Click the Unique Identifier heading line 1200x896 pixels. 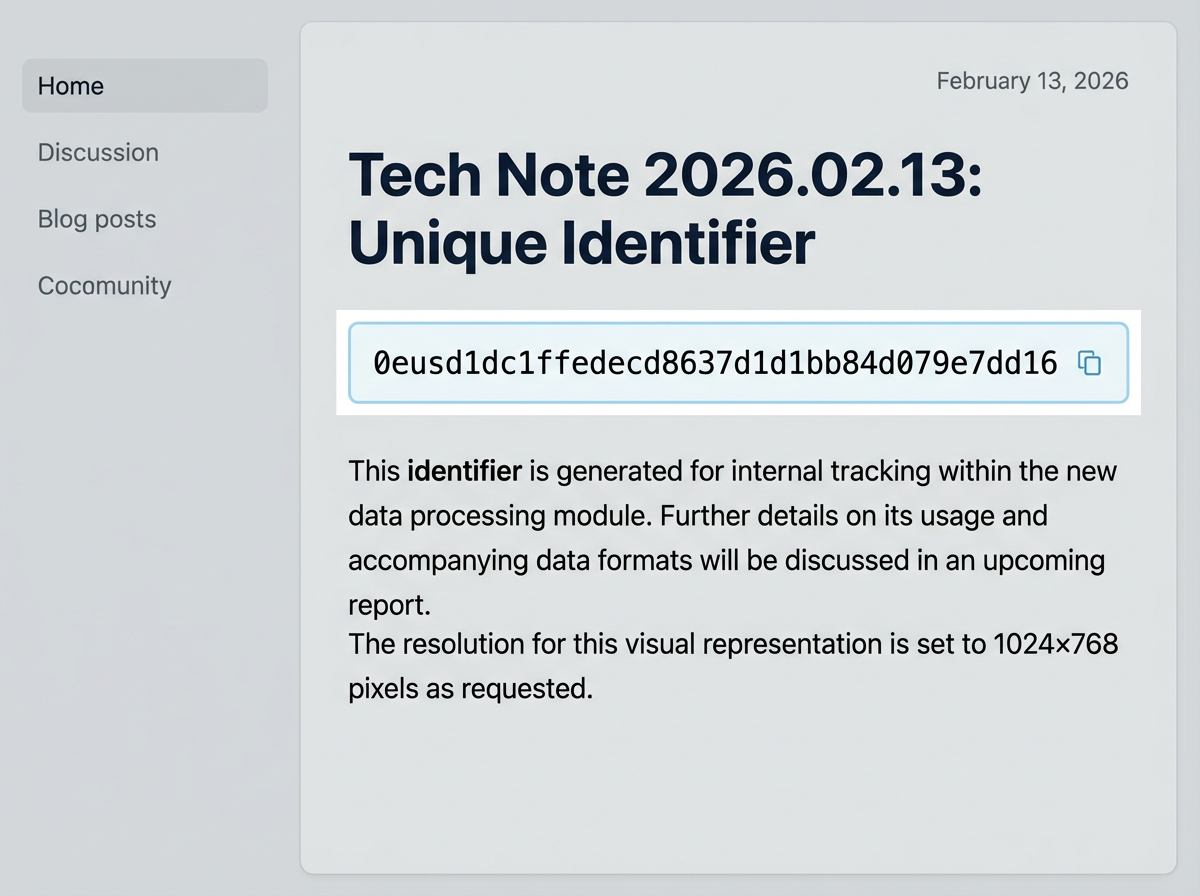581,241
